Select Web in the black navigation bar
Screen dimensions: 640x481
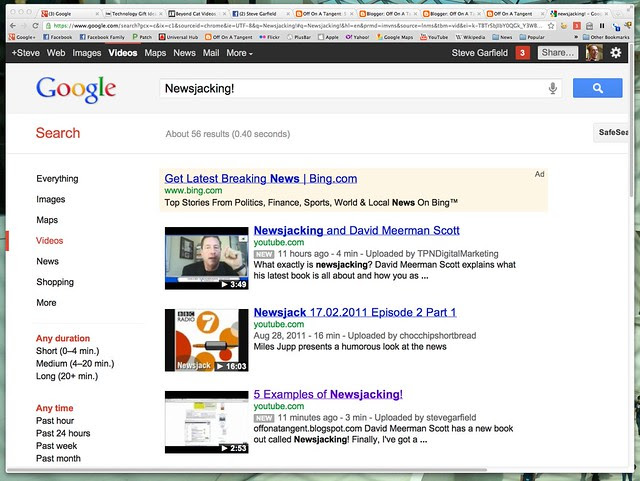coord(56,53)
